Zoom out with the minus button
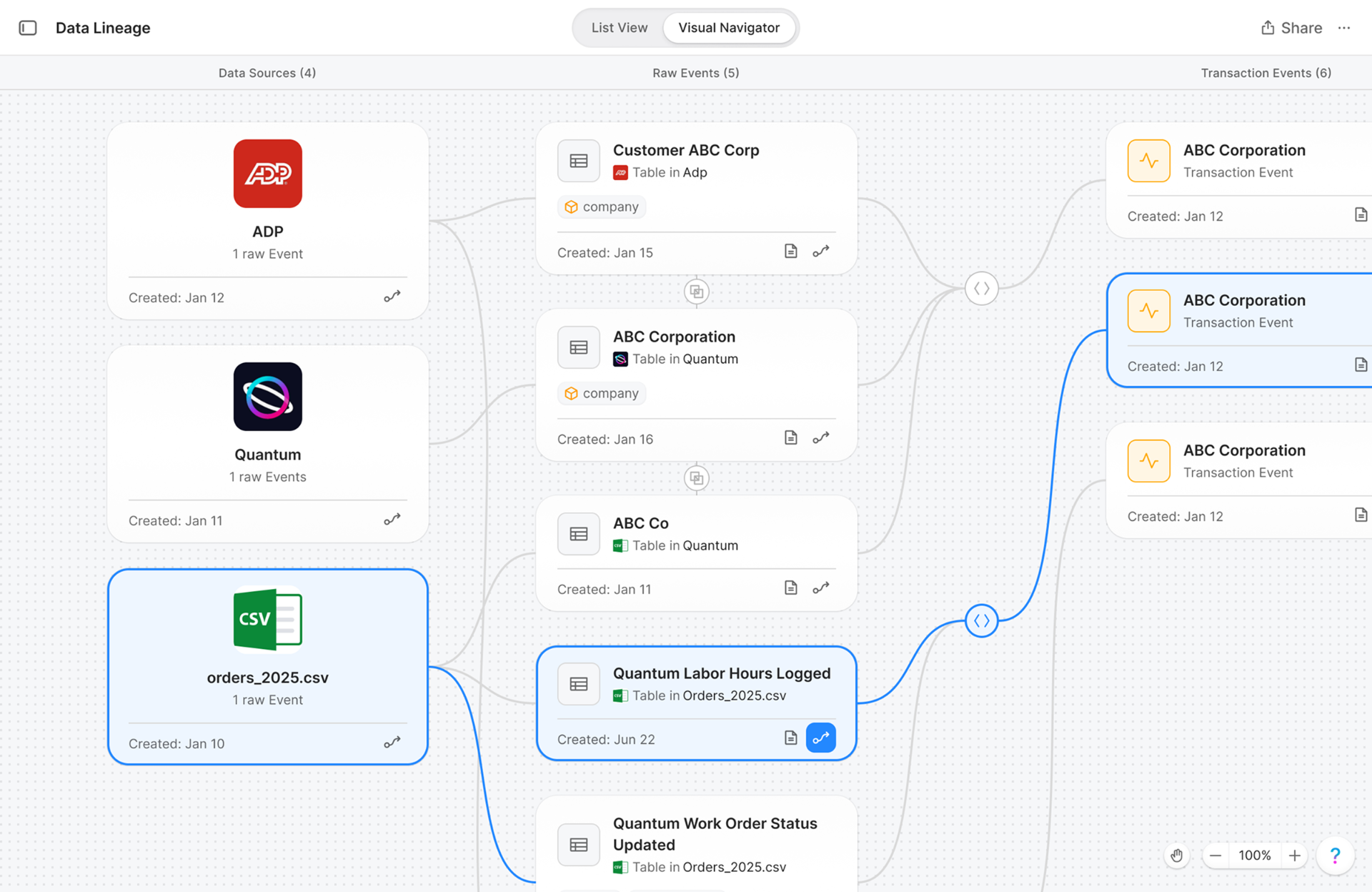 [x=1216, y=856]
